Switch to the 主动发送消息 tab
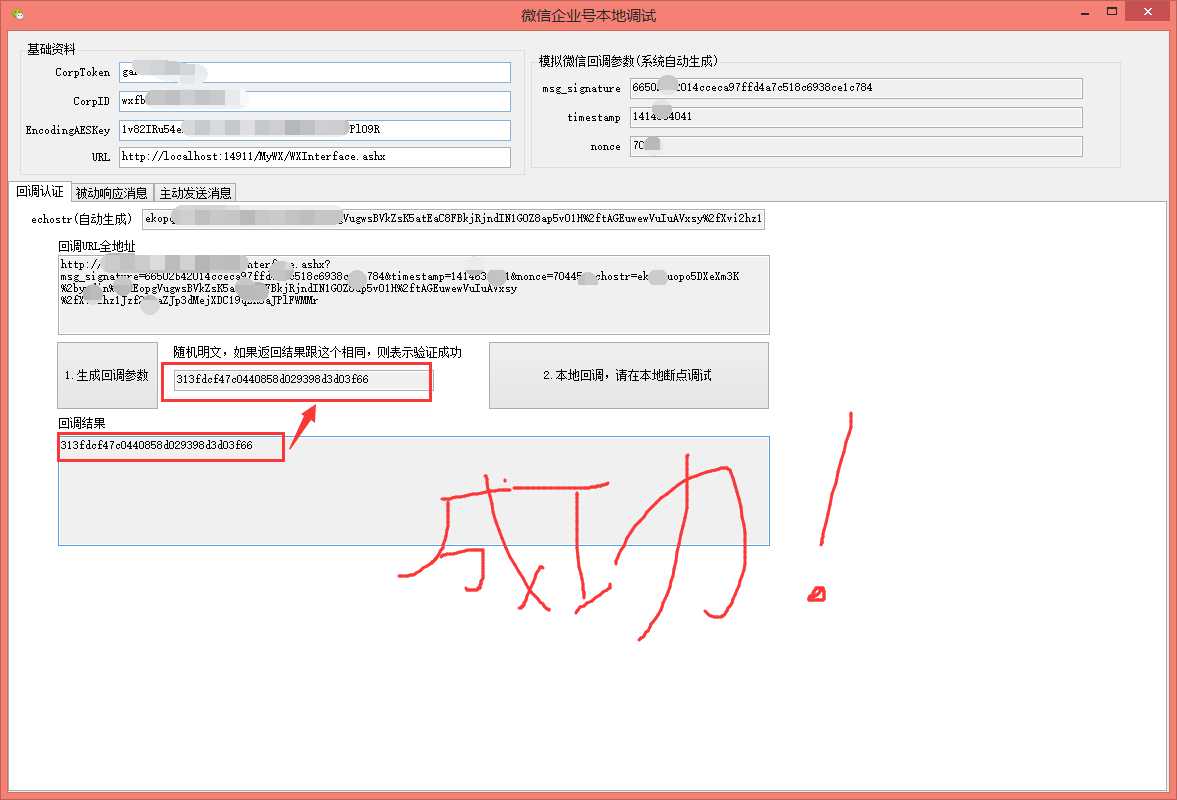 [x=195, y=193]
